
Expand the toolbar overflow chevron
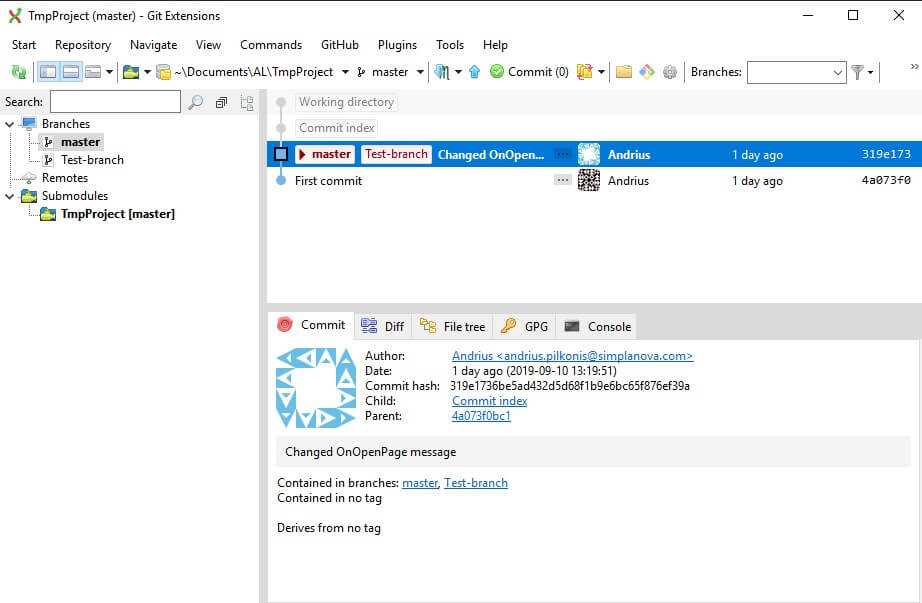tap(914, 66)
